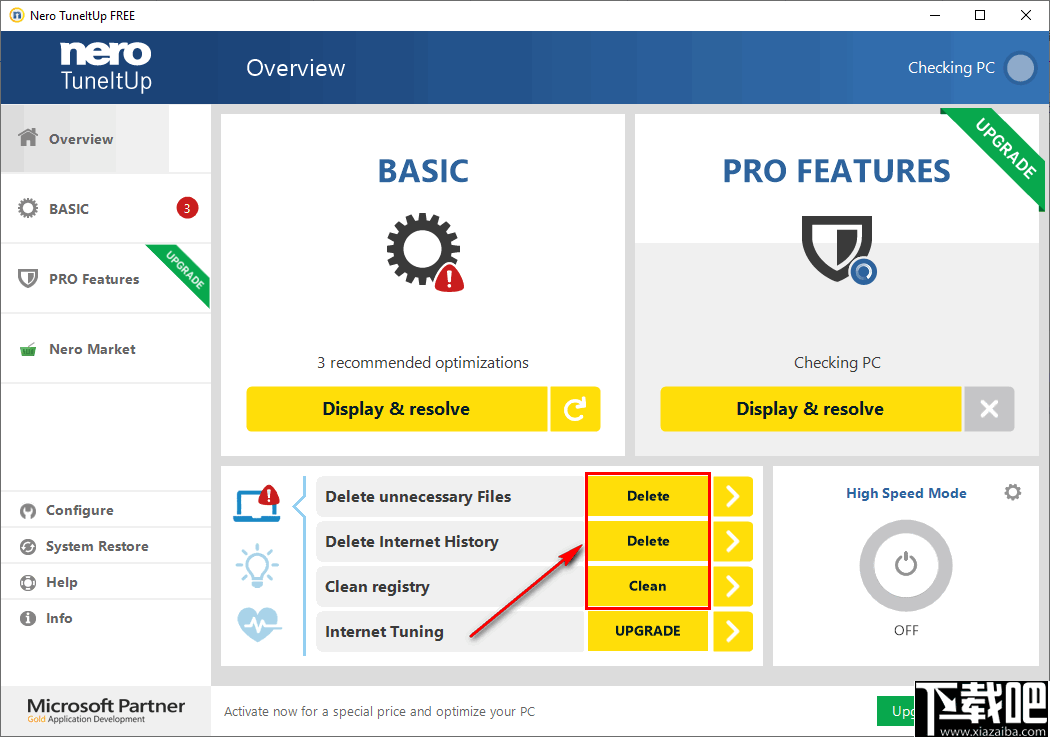Expand Delete Internet History details arrow
Screen dimensions: 1050x737
[x=733, y=542]
